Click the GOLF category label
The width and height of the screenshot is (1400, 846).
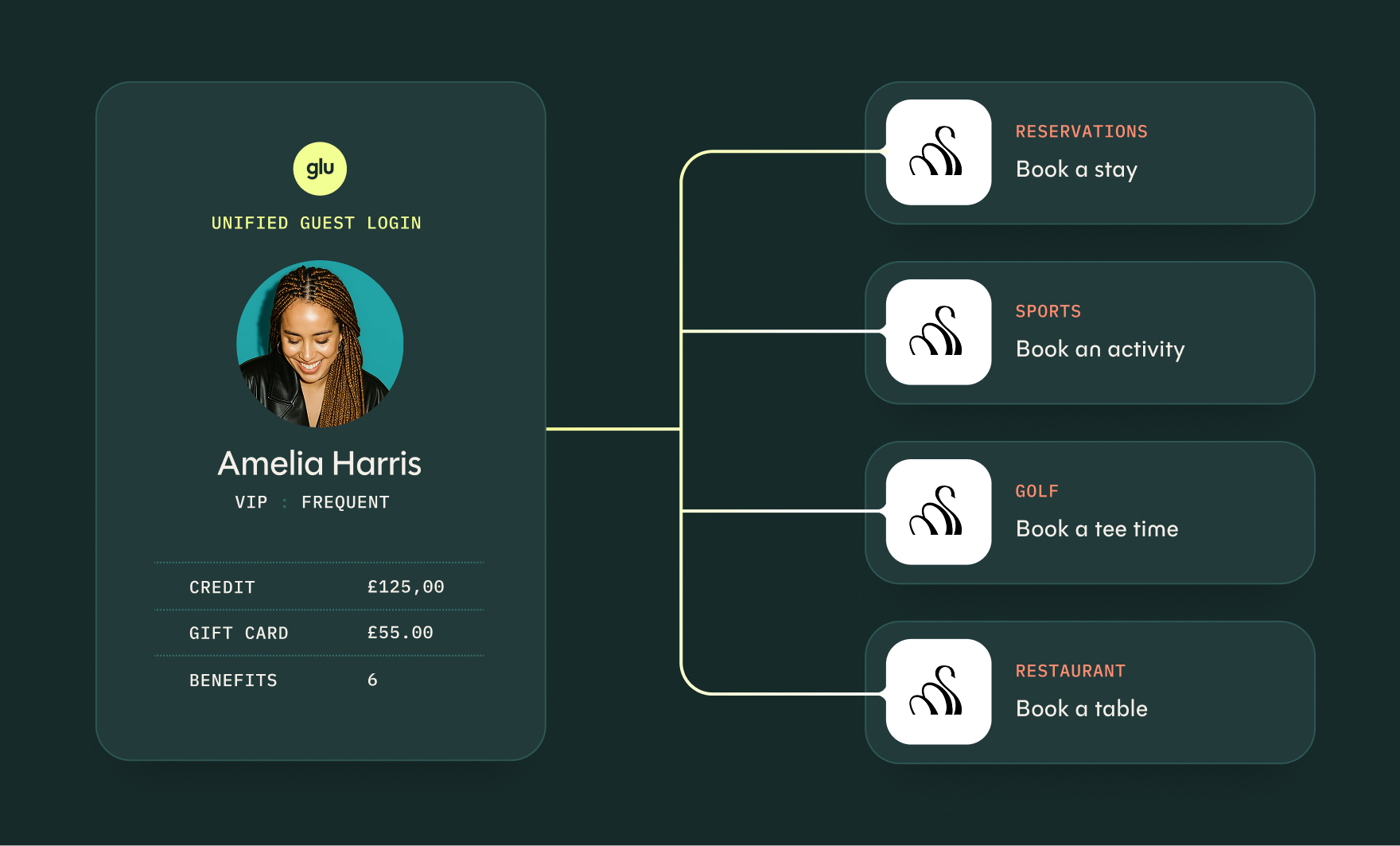point(1036,492)
